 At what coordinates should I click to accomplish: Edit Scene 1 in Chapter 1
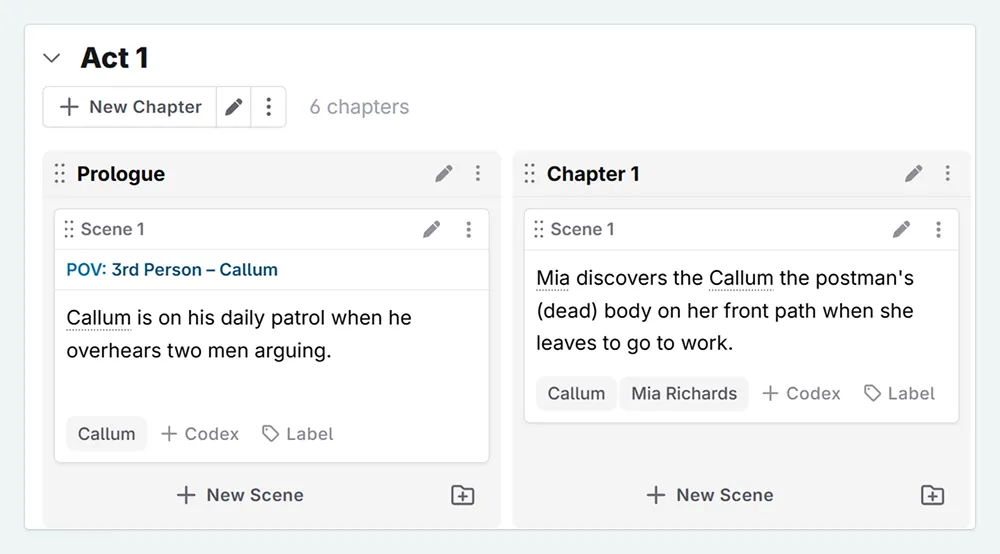pos(902,230)
